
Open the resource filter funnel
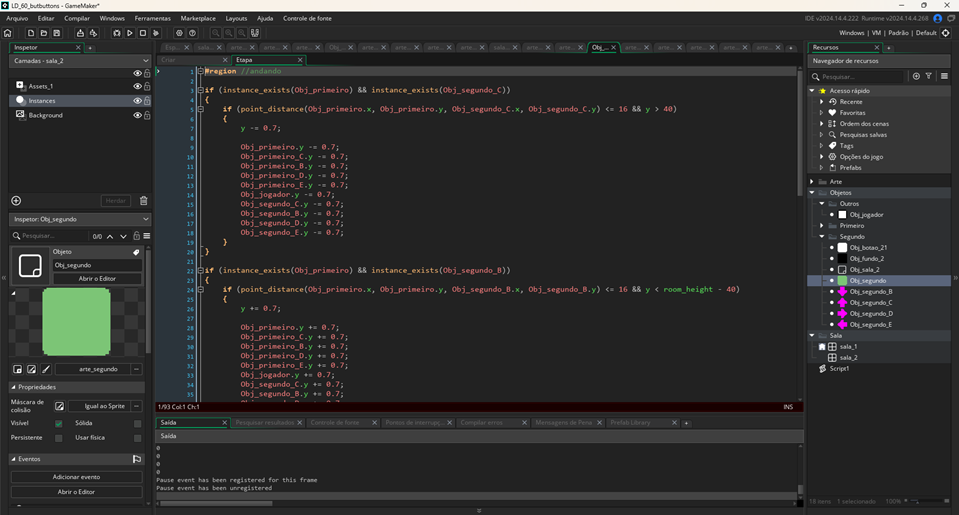(x=929, y=76)
